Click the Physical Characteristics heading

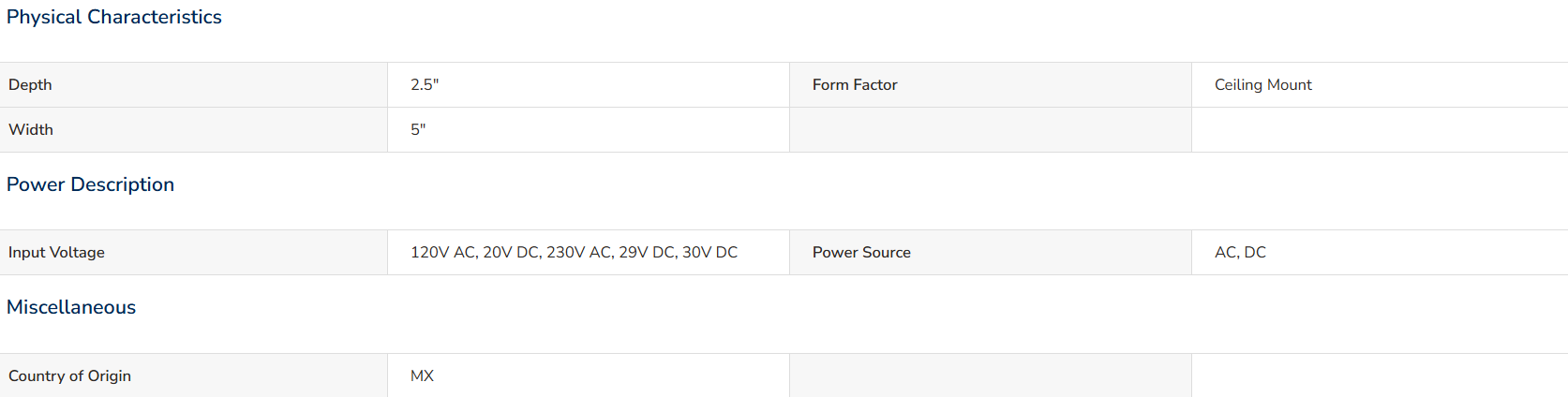(x=113, y=17)
